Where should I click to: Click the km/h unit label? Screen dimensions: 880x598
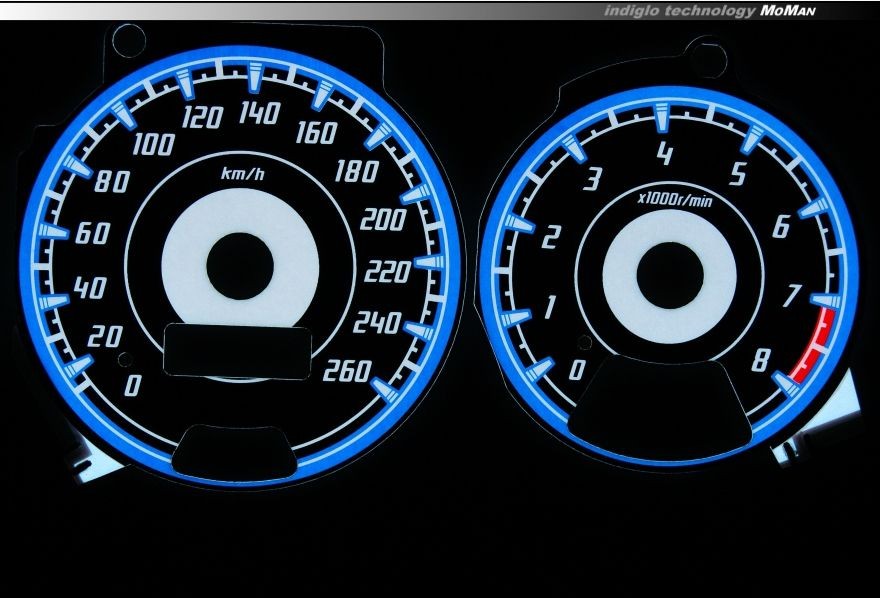243,175
